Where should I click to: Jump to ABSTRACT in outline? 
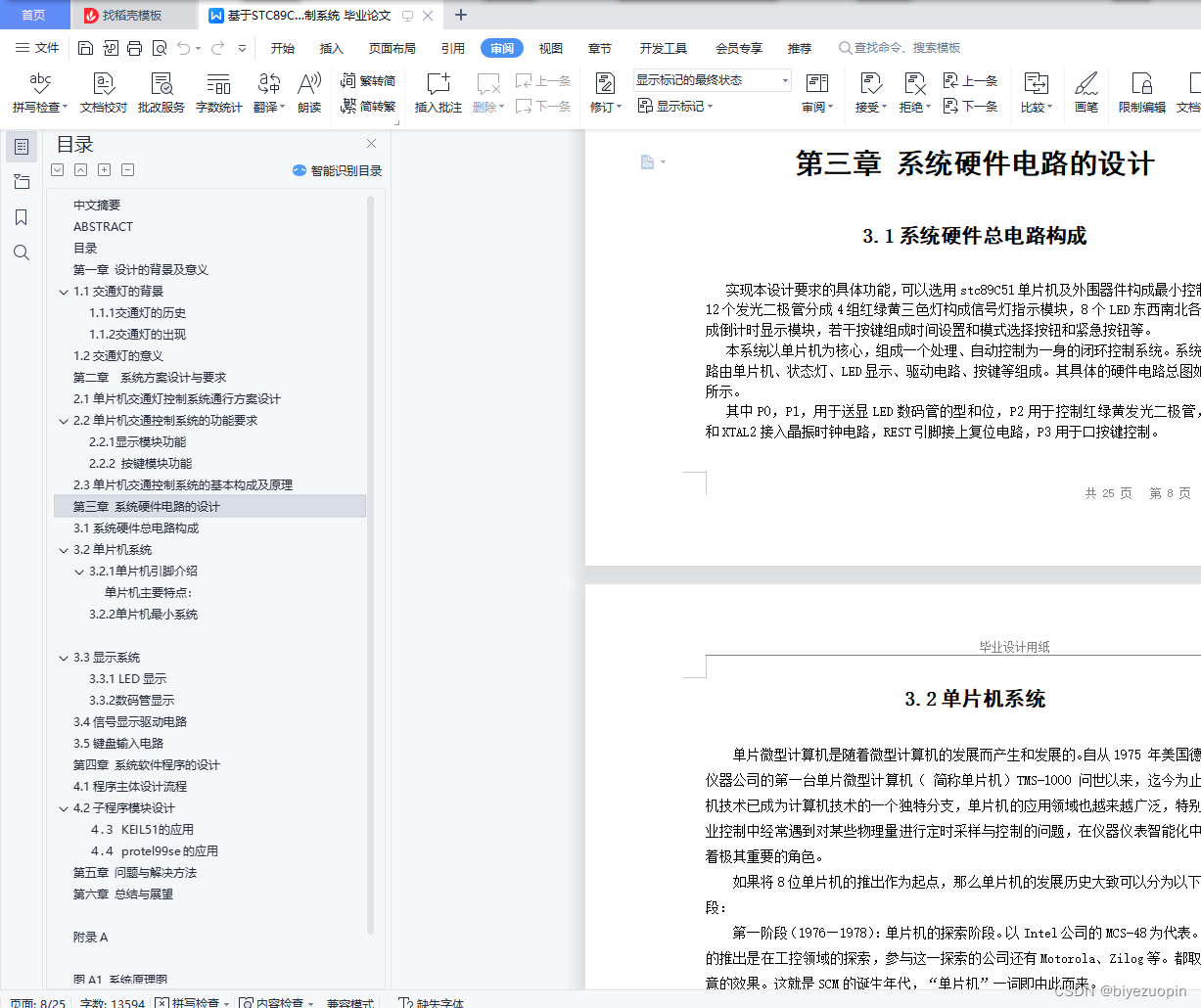click(103, 227)
